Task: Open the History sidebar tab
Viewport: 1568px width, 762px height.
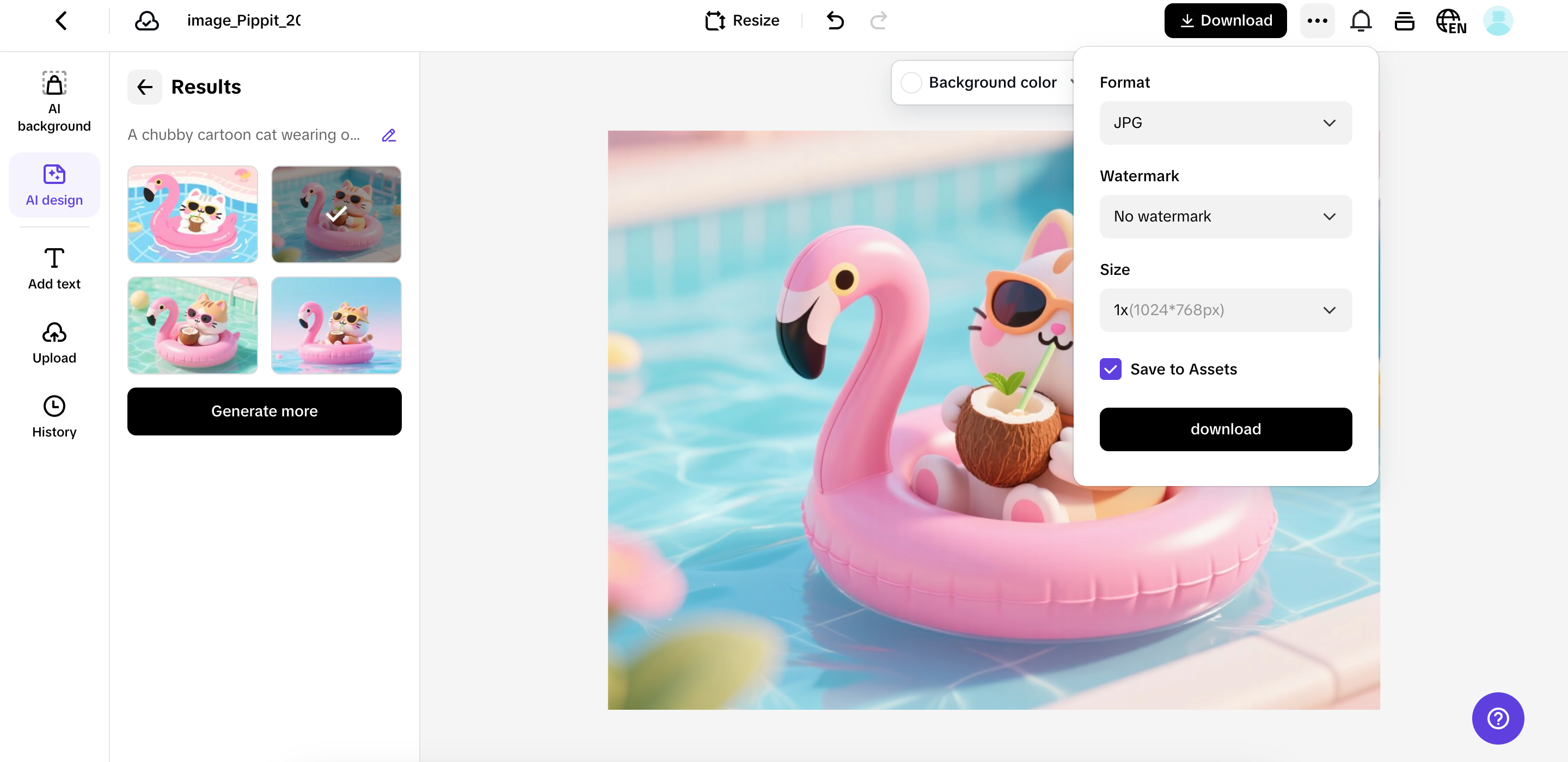Action: click(x=54, y=417)
